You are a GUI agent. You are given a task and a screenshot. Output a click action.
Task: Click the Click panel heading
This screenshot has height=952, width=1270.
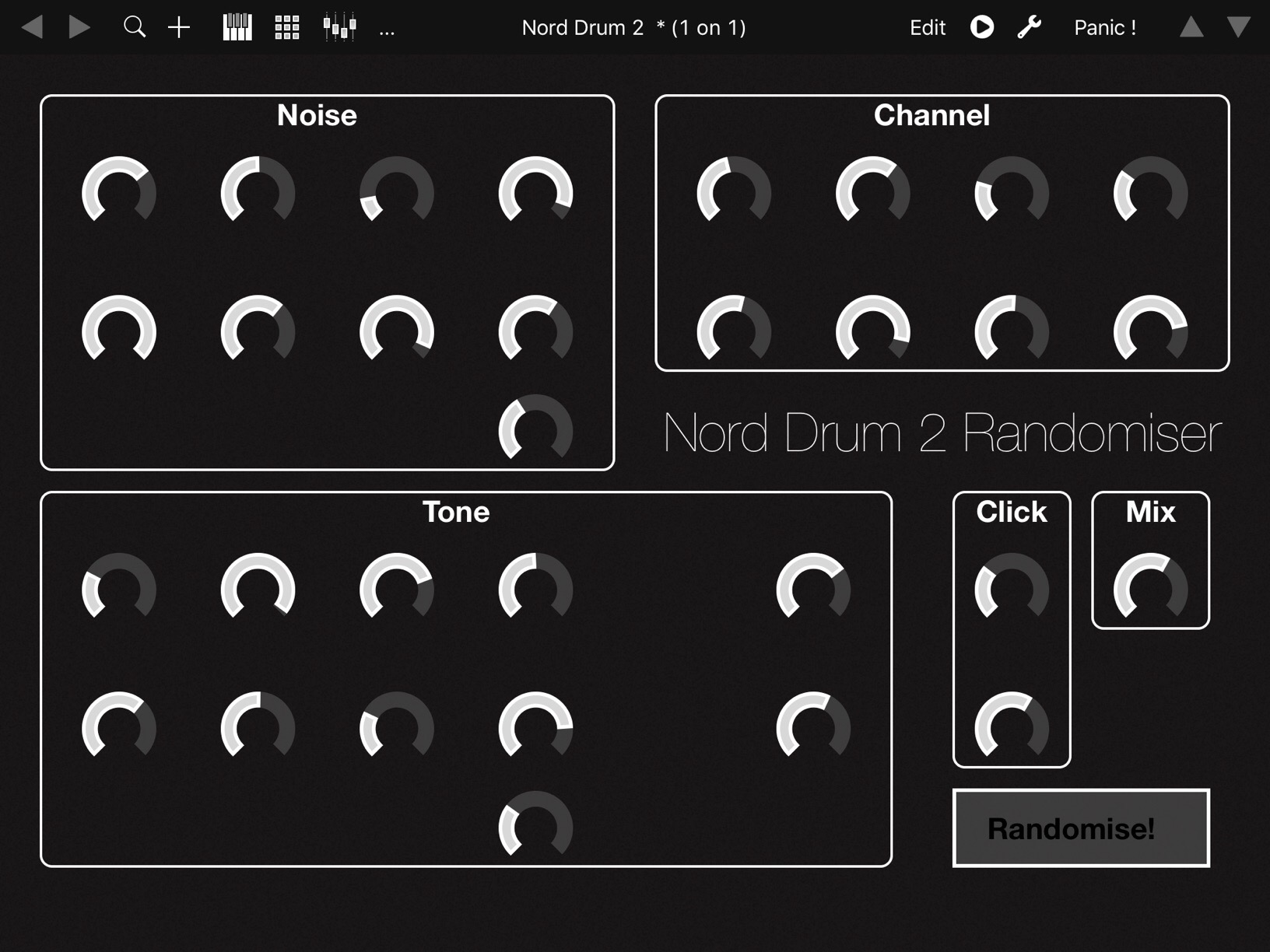(x=1012, y=512)
